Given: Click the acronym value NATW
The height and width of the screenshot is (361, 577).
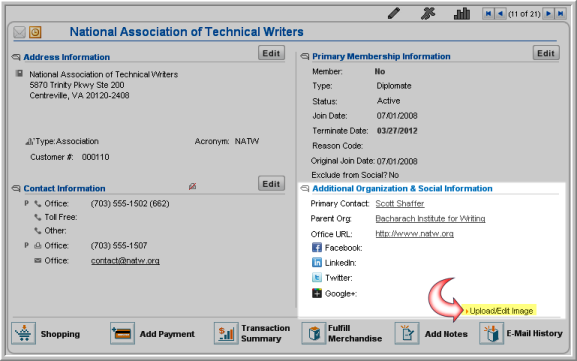Looking at the screenshot, I should coord(247,141).
